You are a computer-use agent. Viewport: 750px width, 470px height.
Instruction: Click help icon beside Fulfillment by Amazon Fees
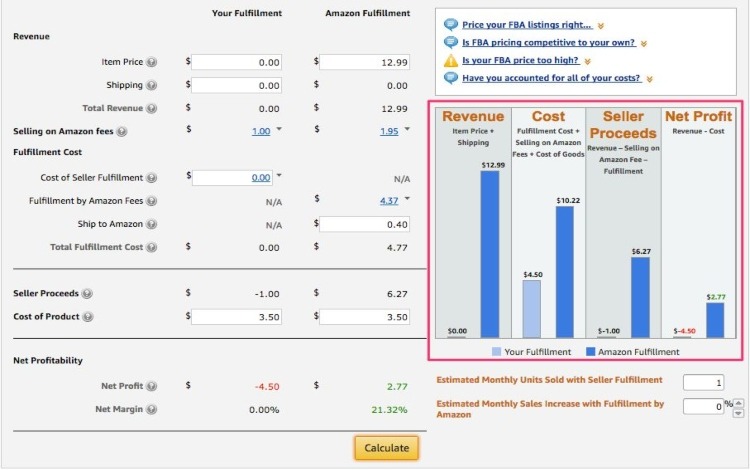152,201
